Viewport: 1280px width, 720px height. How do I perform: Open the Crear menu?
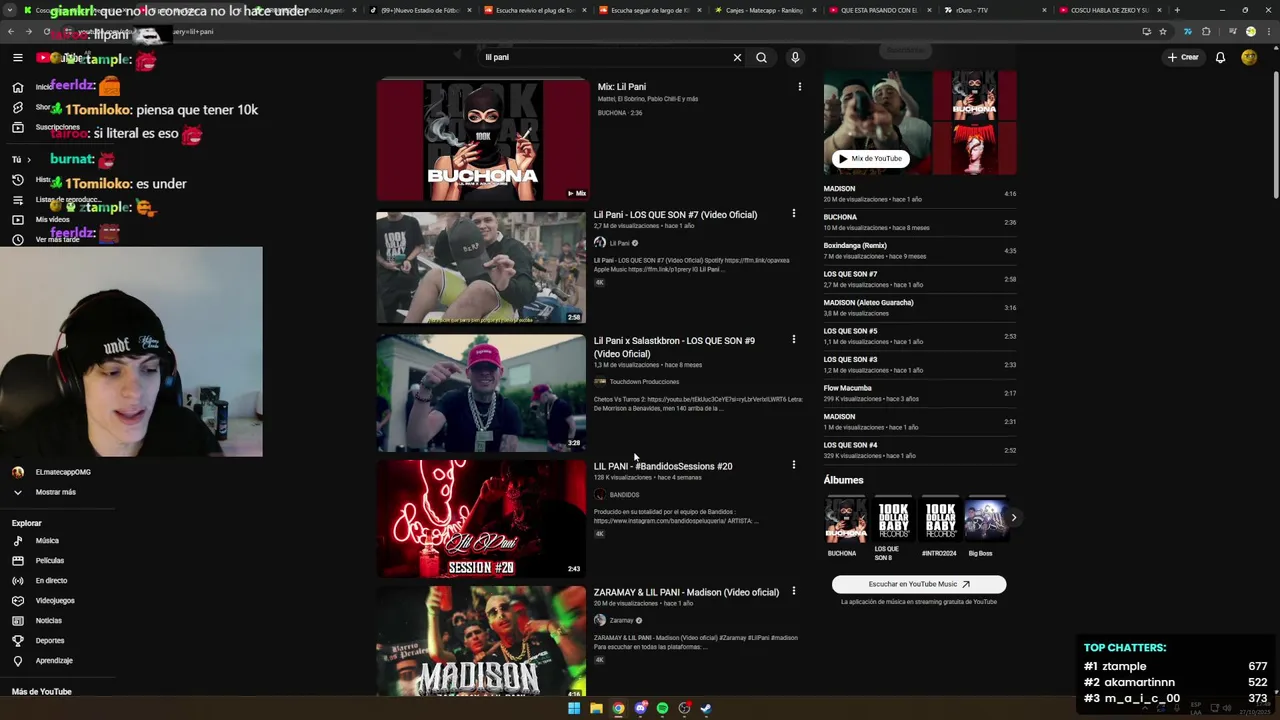[x=1182, y=57]
